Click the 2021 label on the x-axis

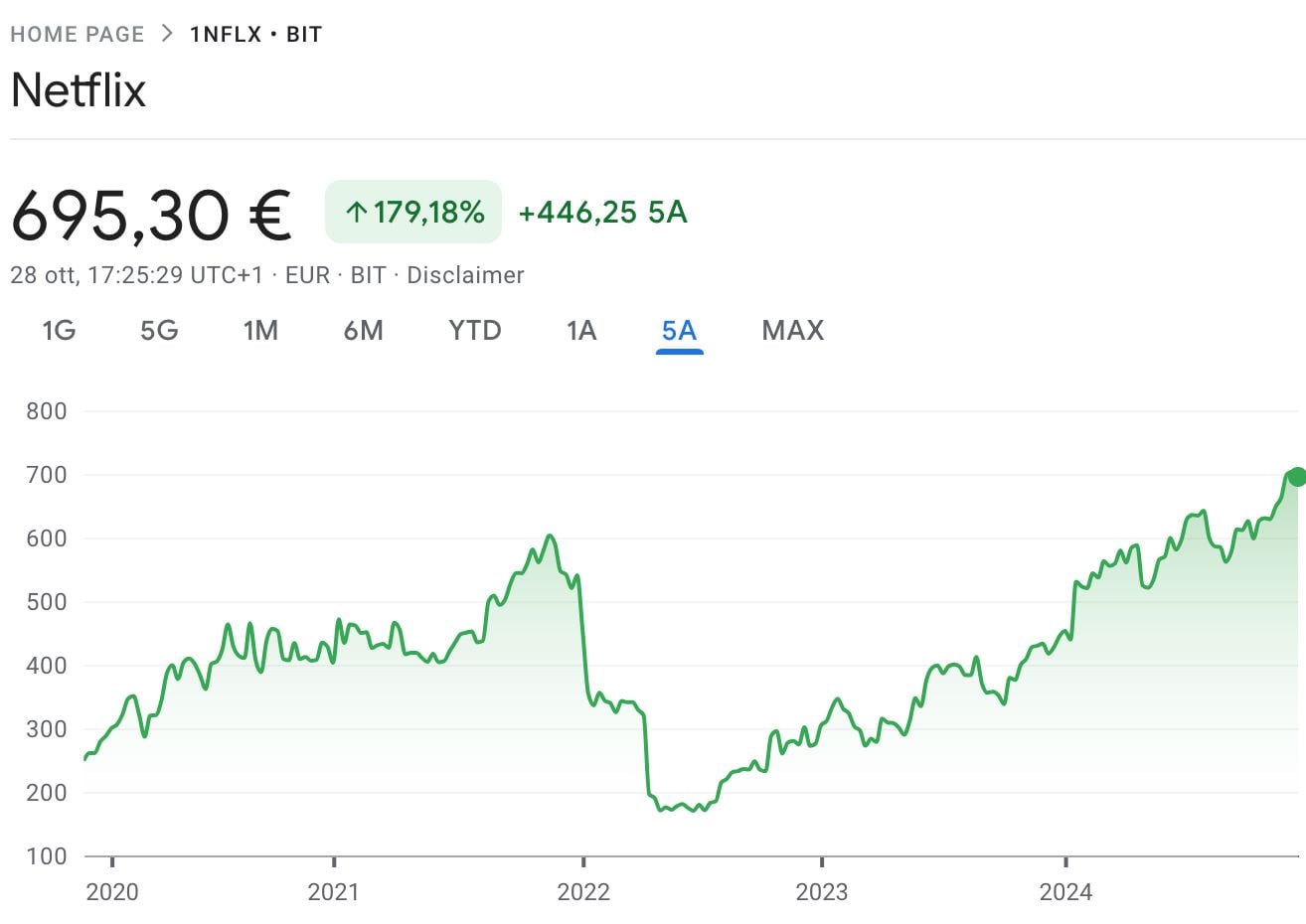[x=333, y=891]
